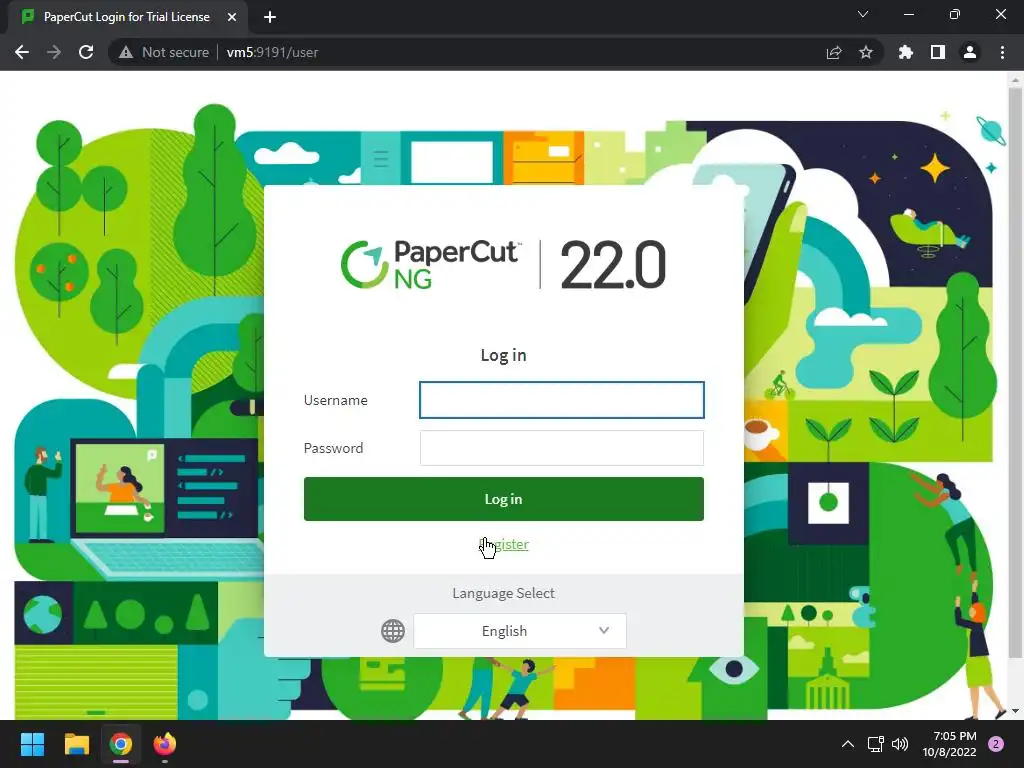The image size is (1024, 768).
Task: Click the address bar URL vm5:9191/user
Action: pyautogui.click(x=272, y=52)
